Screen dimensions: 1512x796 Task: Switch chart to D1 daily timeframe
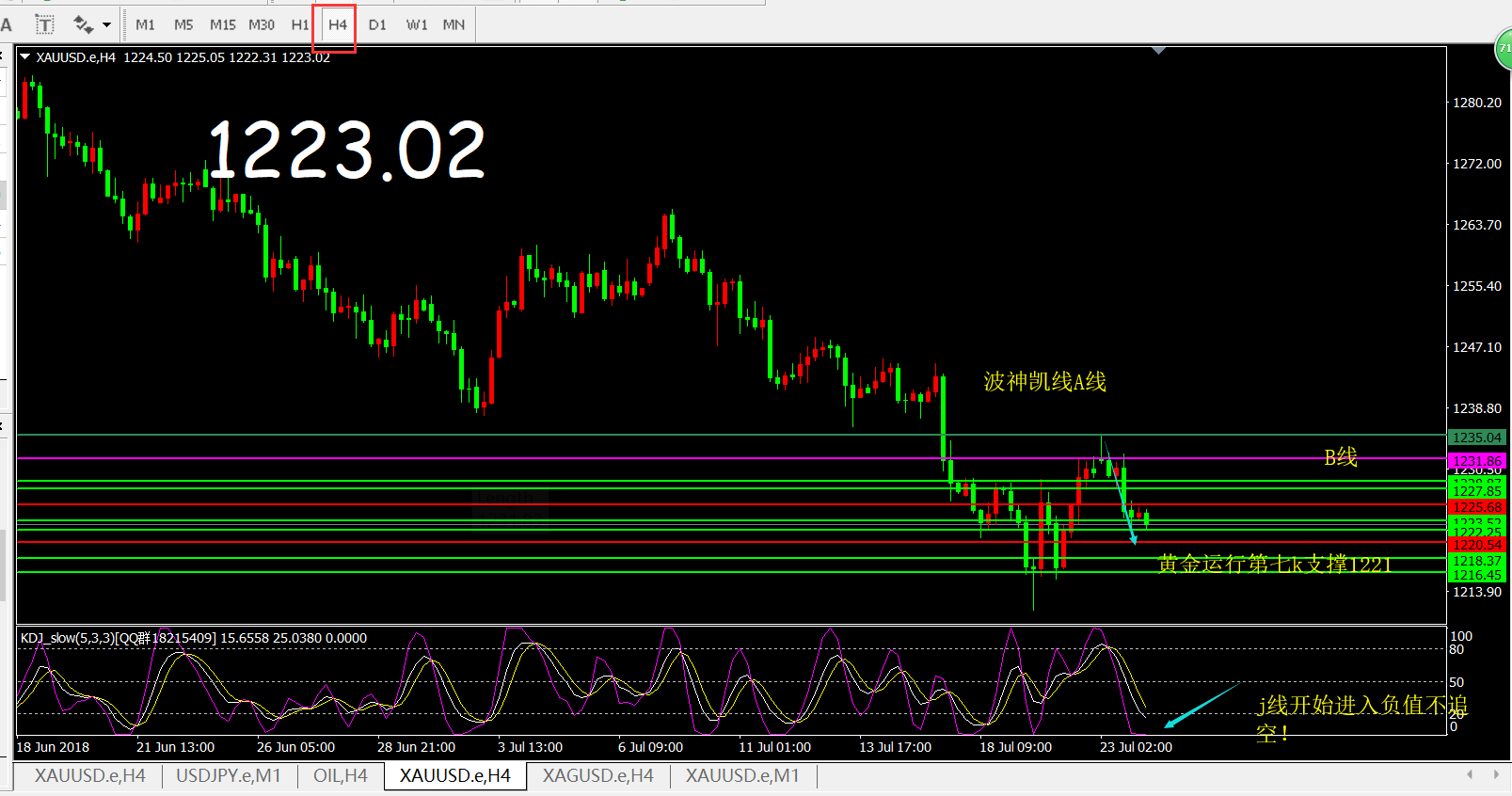(377, 24)
